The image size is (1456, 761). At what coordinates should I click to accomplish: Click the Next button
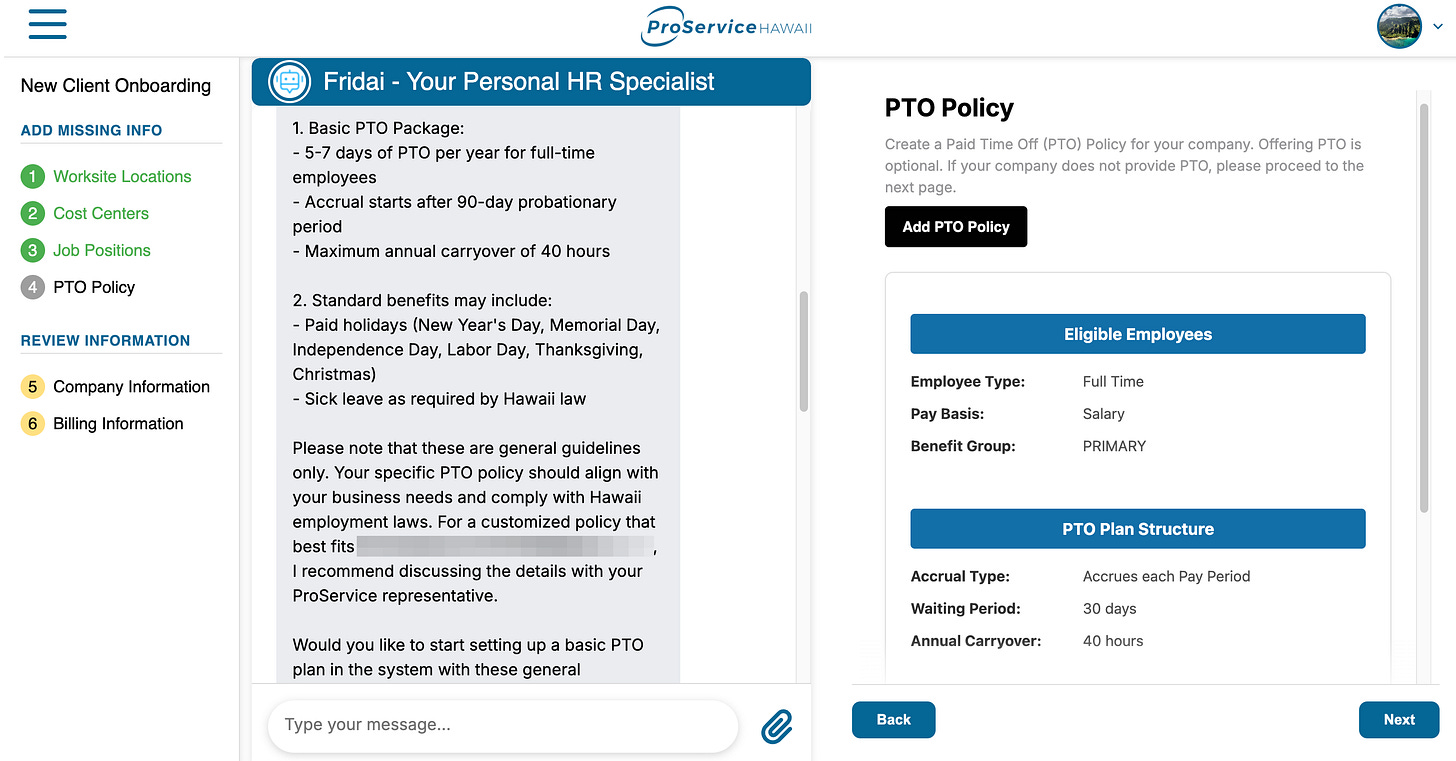click(1399, 720)
